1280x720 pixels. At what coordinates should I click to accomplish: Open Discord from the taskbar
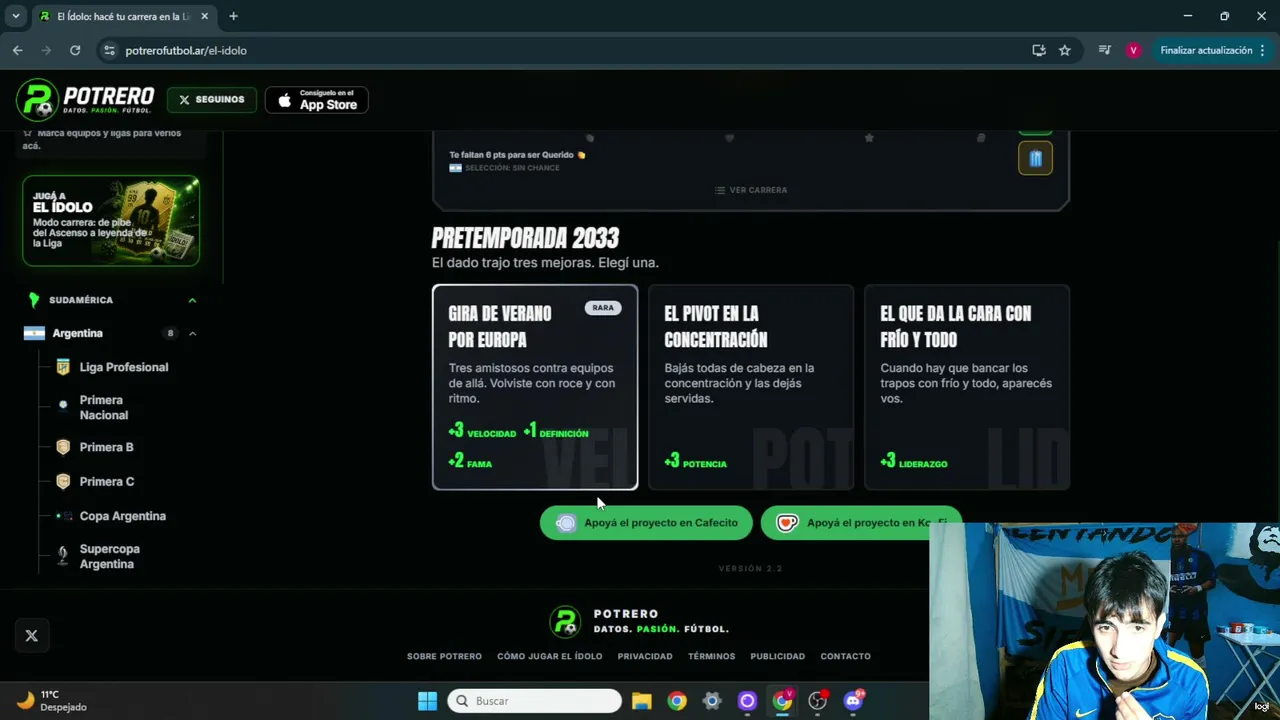[853, 701]
